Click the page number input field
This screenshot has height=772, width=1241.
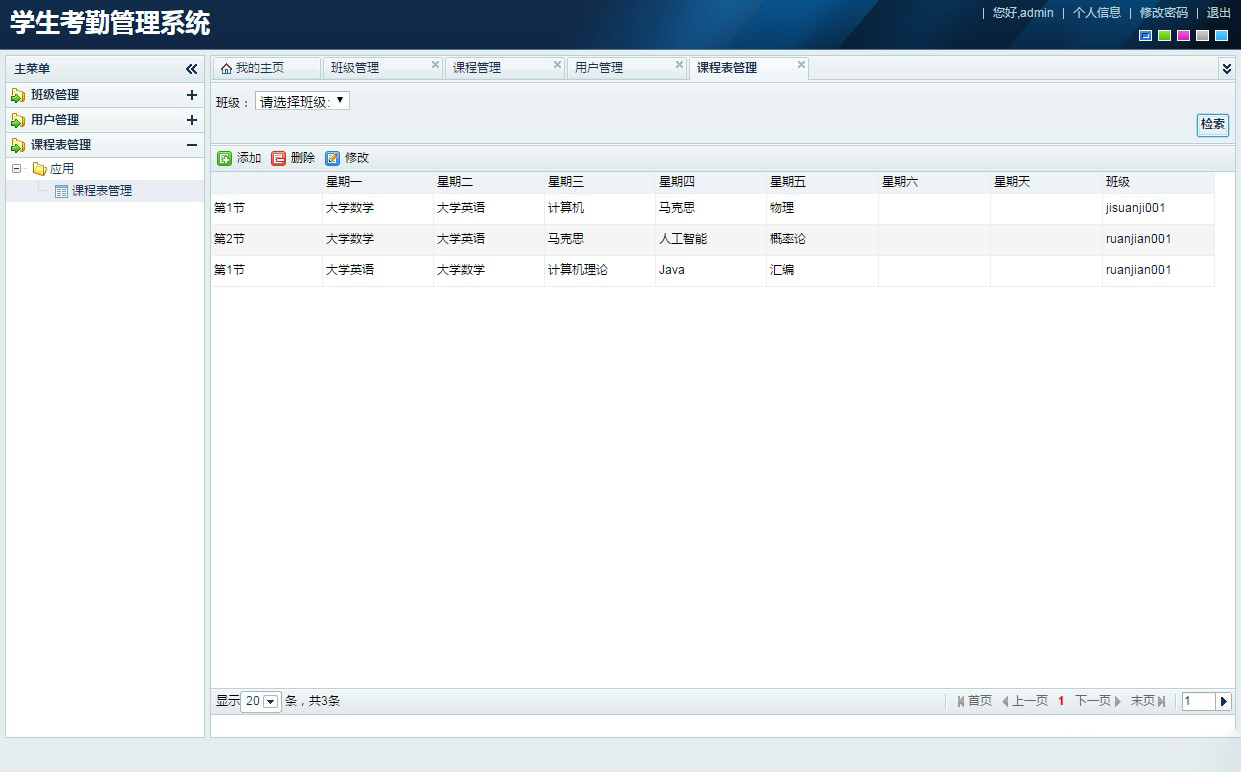point(1198,701)
